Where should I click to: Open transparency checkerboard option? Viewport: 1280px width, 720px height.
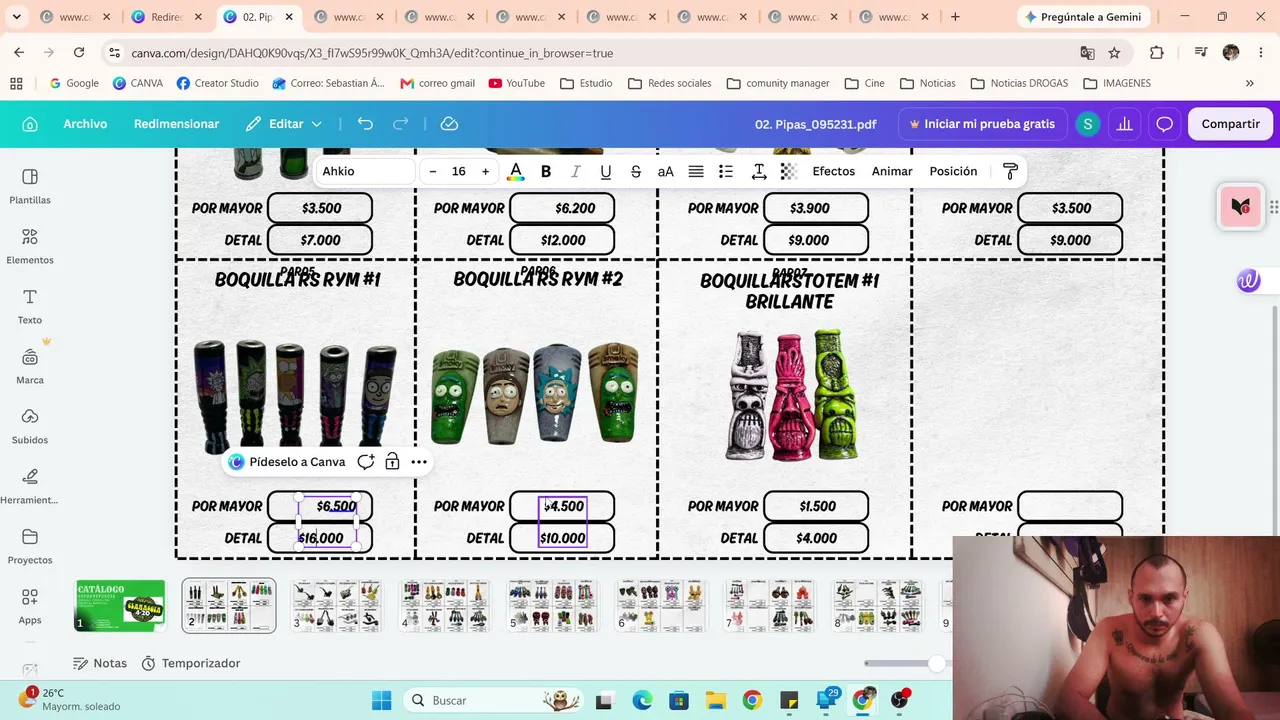click(789, 171)
